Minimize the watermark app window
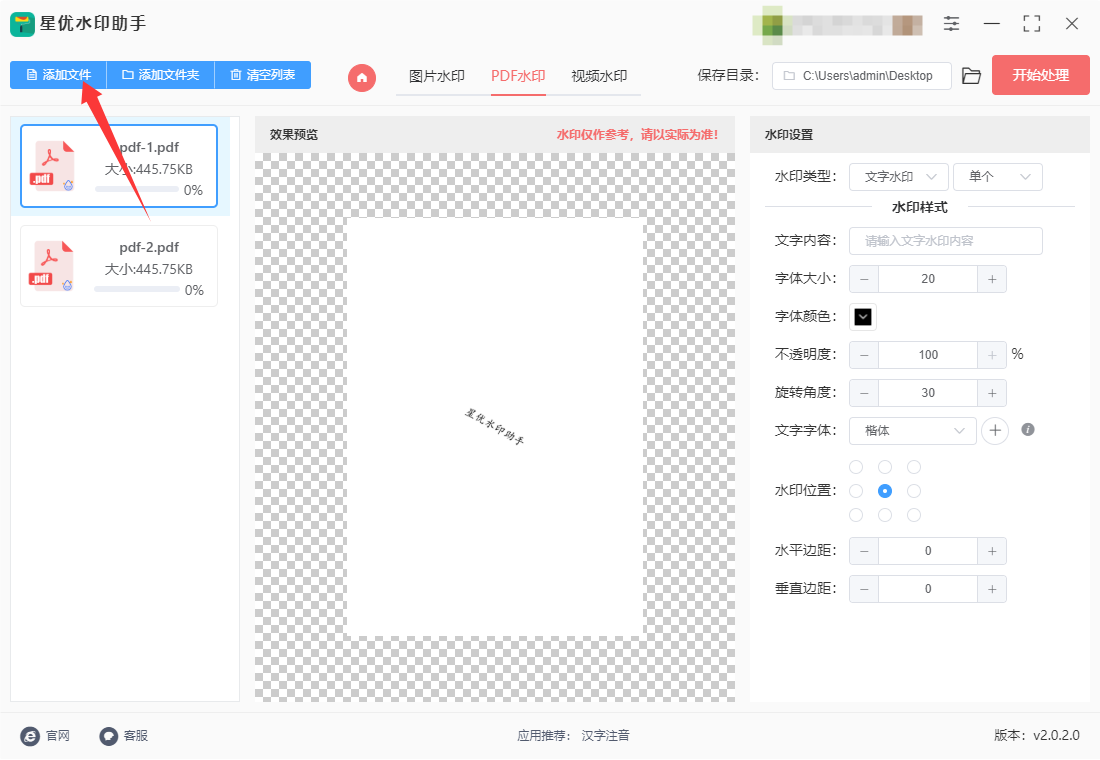 [x=991, y=23]
